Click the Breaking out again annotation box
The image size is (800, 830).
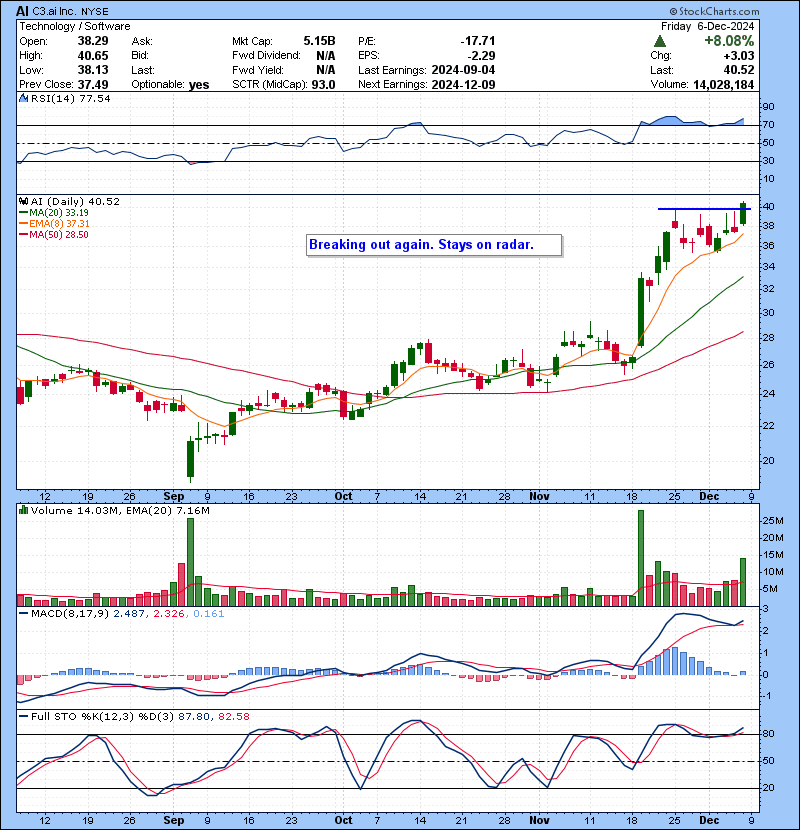(434, 245)
